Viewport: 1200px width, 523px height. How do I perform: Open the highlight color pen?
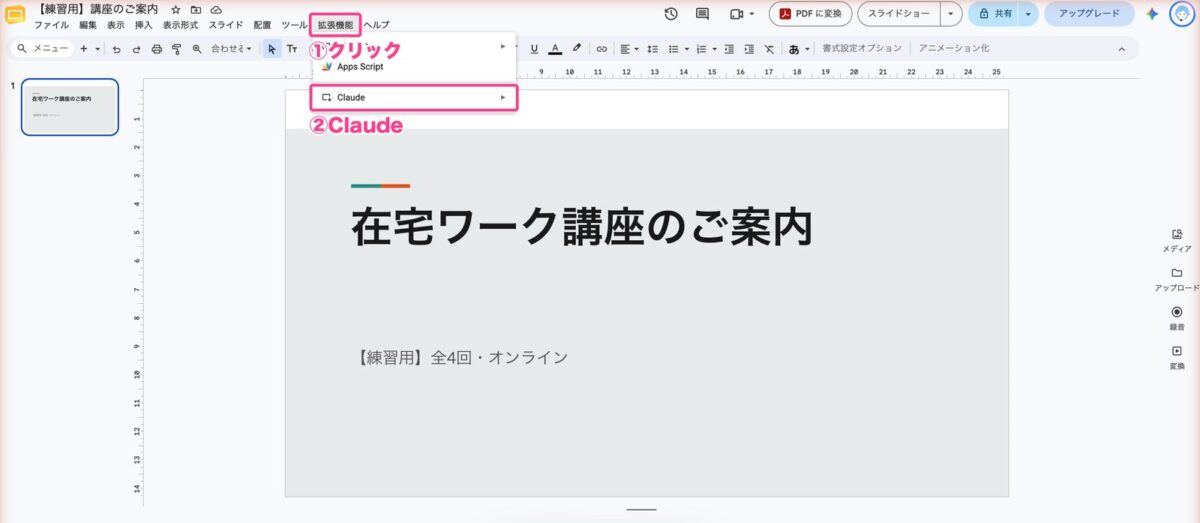pos(577,48)
